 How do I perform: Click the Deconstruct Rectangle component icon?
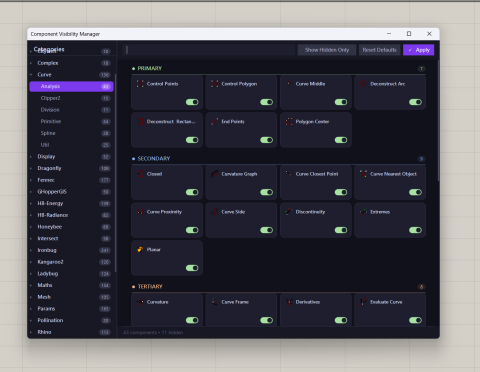140,121
